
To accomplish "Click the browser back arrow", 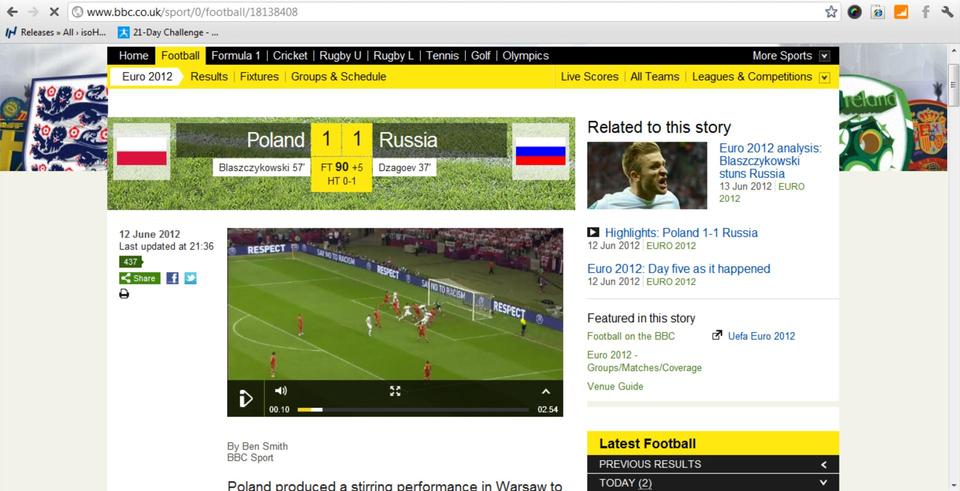I will (12, 12).
